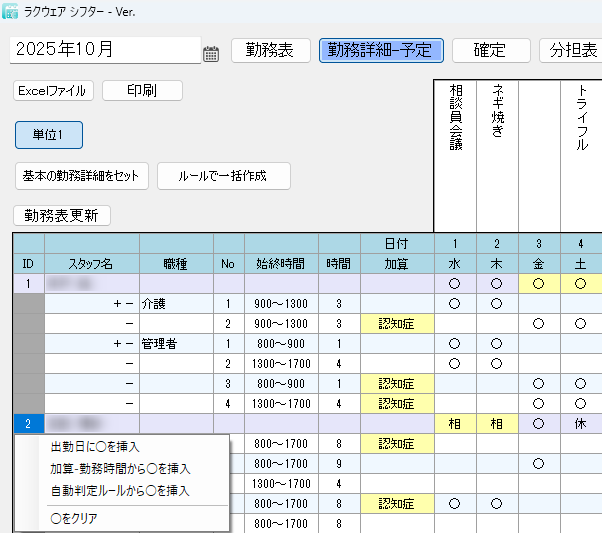Screen dimensions: 602x533
Task: Click the plus sign in the 介護 row
Action: click(x=120, y=303)
